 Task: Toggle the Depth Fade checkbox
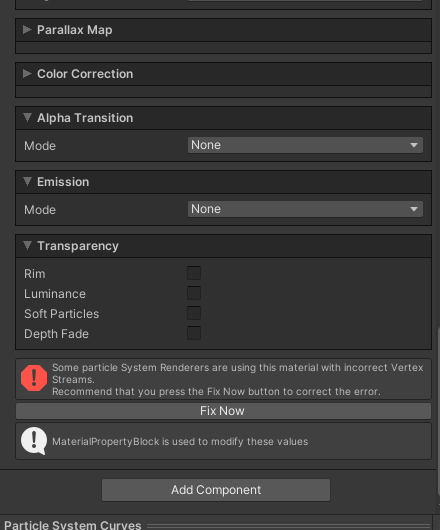click(x=194, y=333)
